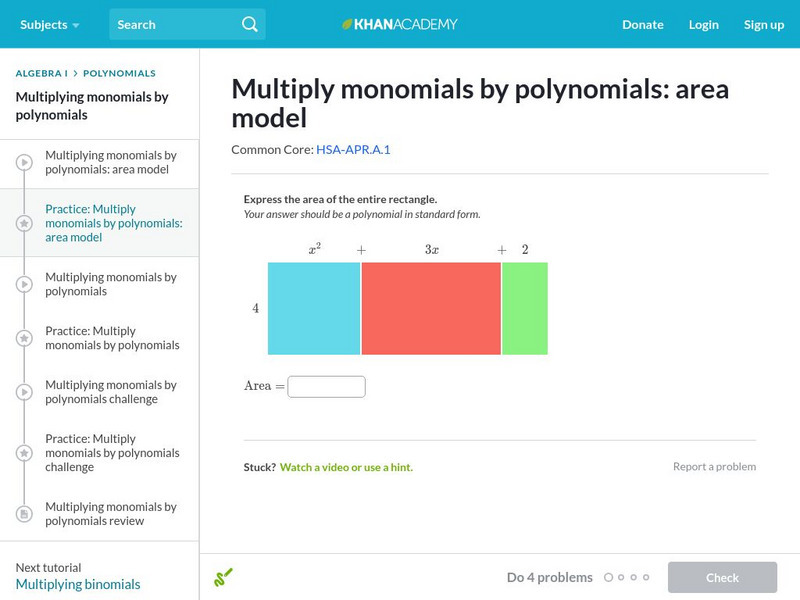This screenshot has height=600, width=800.
Task: Click the Donate link
Action: (642, 24)
